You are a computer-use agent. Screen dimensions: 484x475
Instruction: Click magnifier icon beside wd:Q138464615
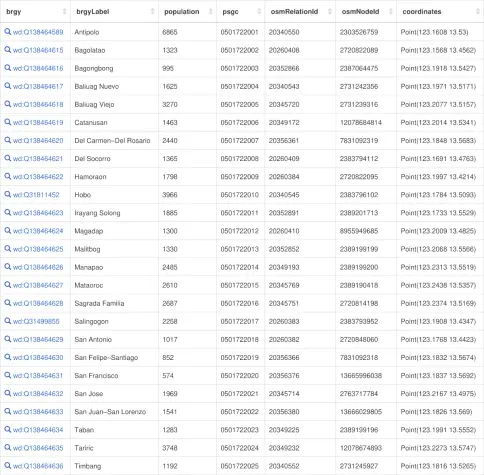(7, 50)
